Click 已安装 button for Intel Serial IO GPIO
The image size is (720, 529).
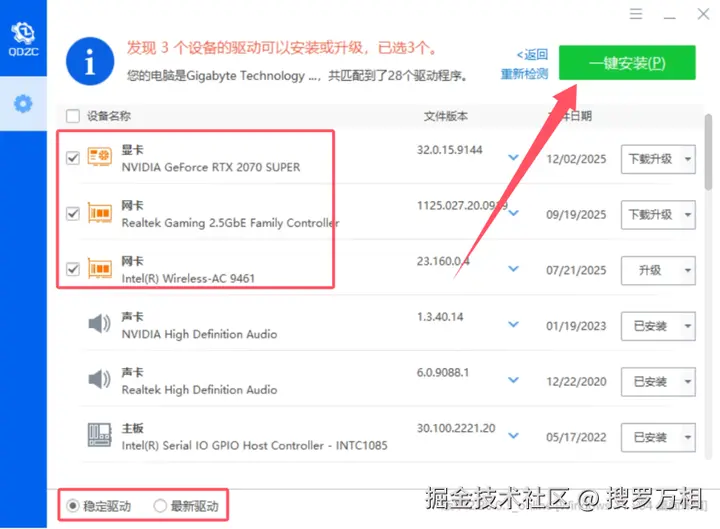click(651, 437)
